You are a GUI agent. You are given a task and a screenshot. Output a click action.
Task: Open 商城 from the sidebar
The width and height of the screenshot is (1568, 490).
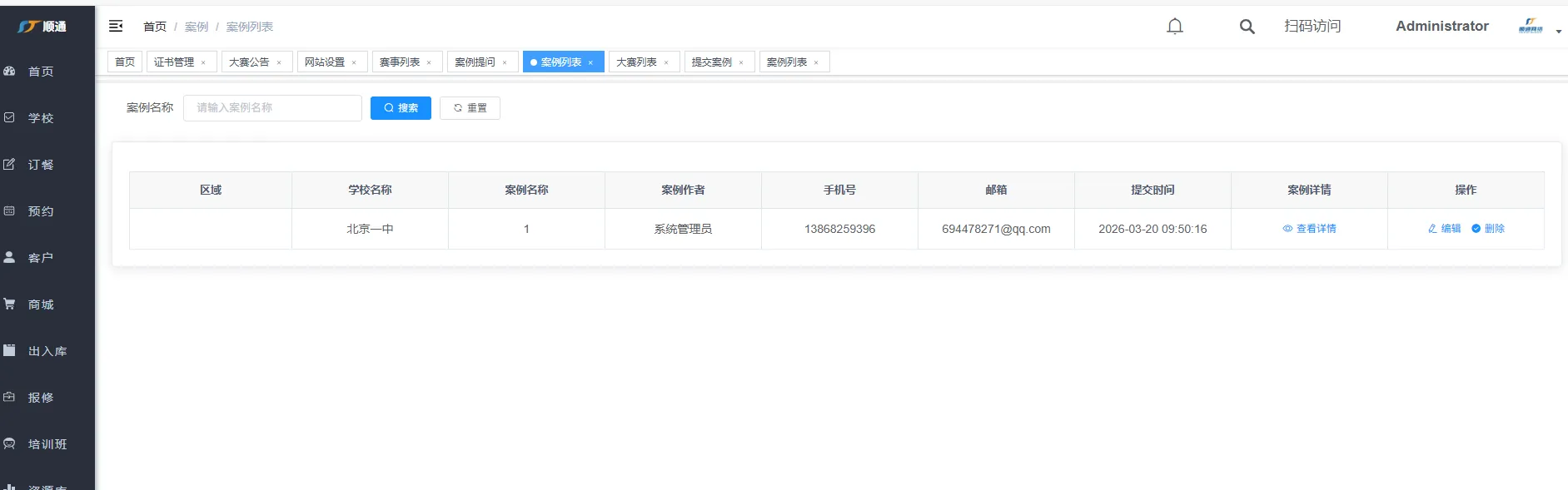(x=40, y=304)
